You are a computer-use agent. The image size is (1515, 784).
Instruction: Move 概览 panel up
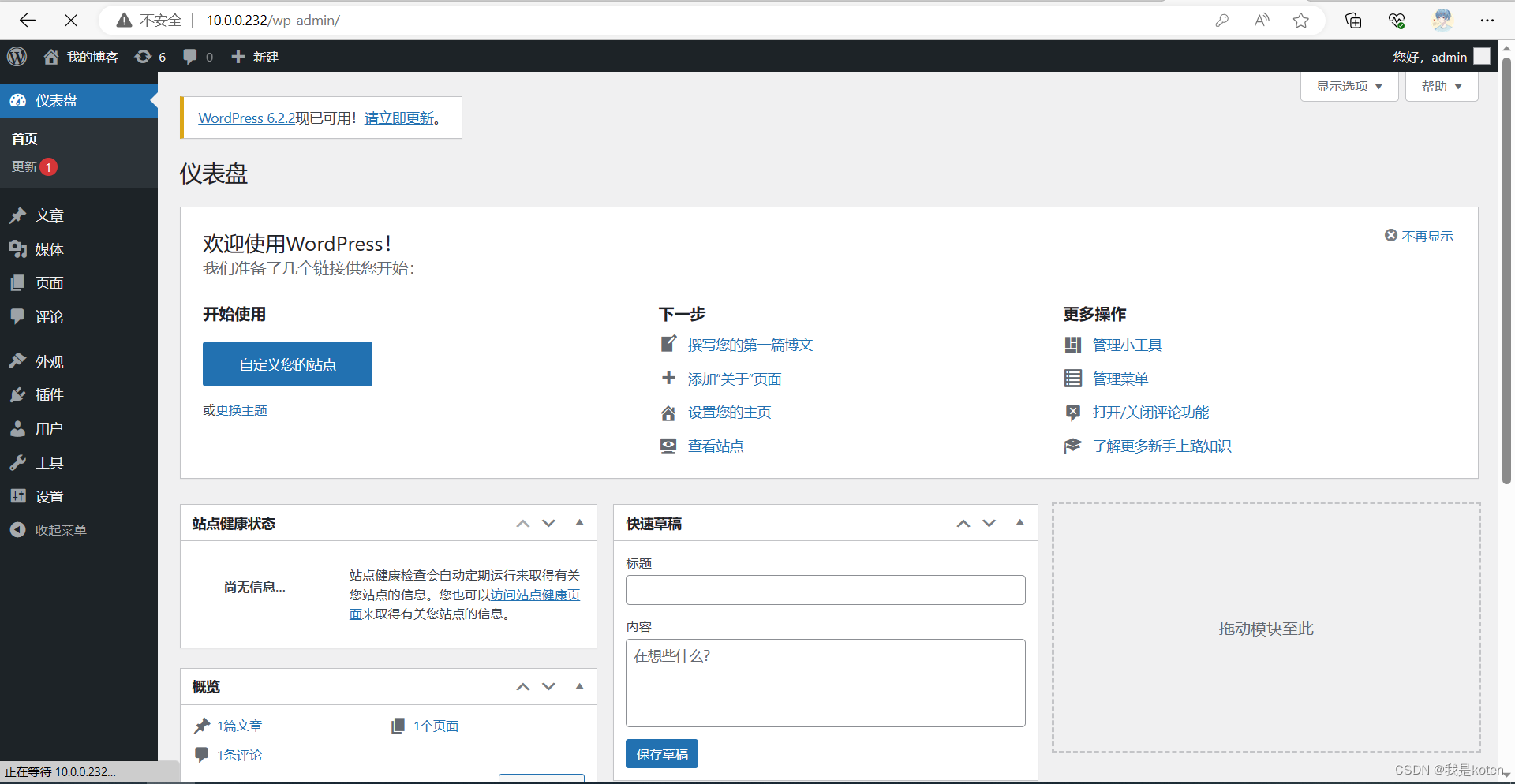coord(523,686)
